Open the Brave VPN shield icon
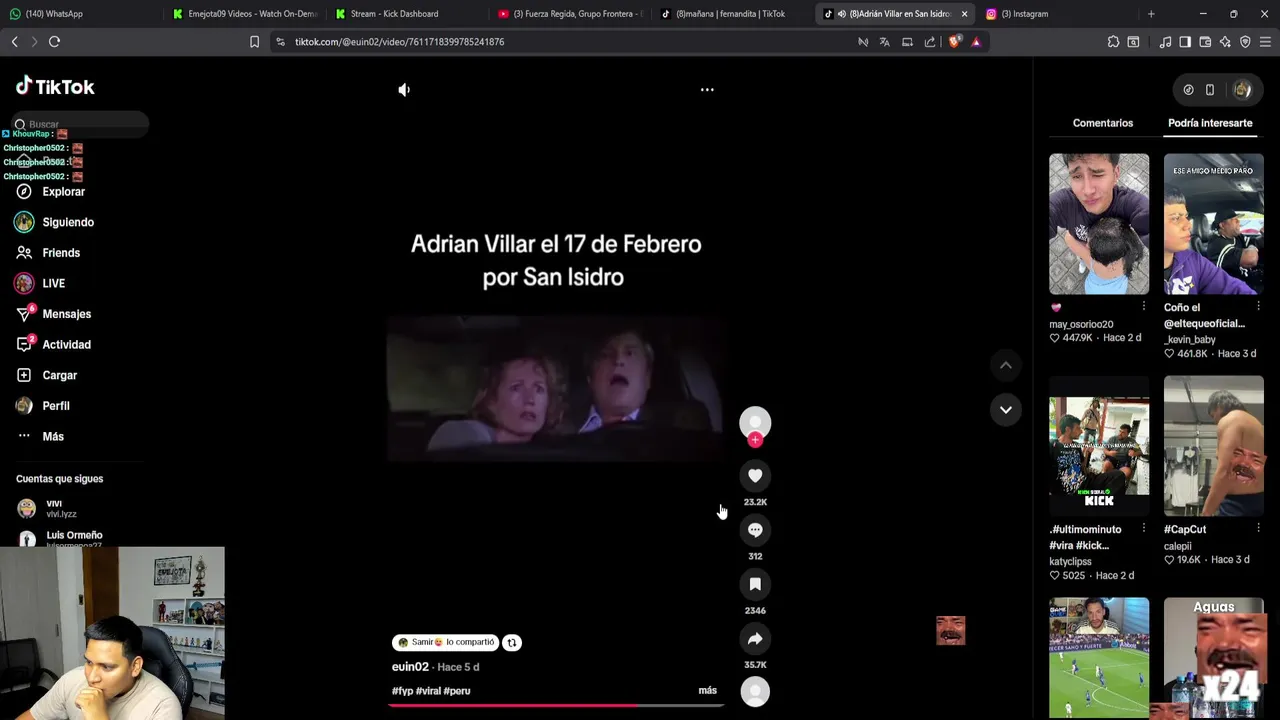Image resolution: width=1280 pixels, height=720 pixels. coord(1245,42)
